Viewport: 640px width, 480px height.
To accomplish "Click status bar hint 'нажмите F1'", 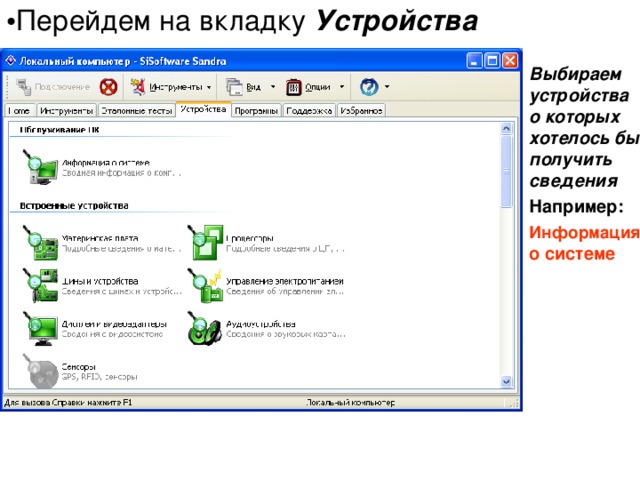I will pos(110,402).
